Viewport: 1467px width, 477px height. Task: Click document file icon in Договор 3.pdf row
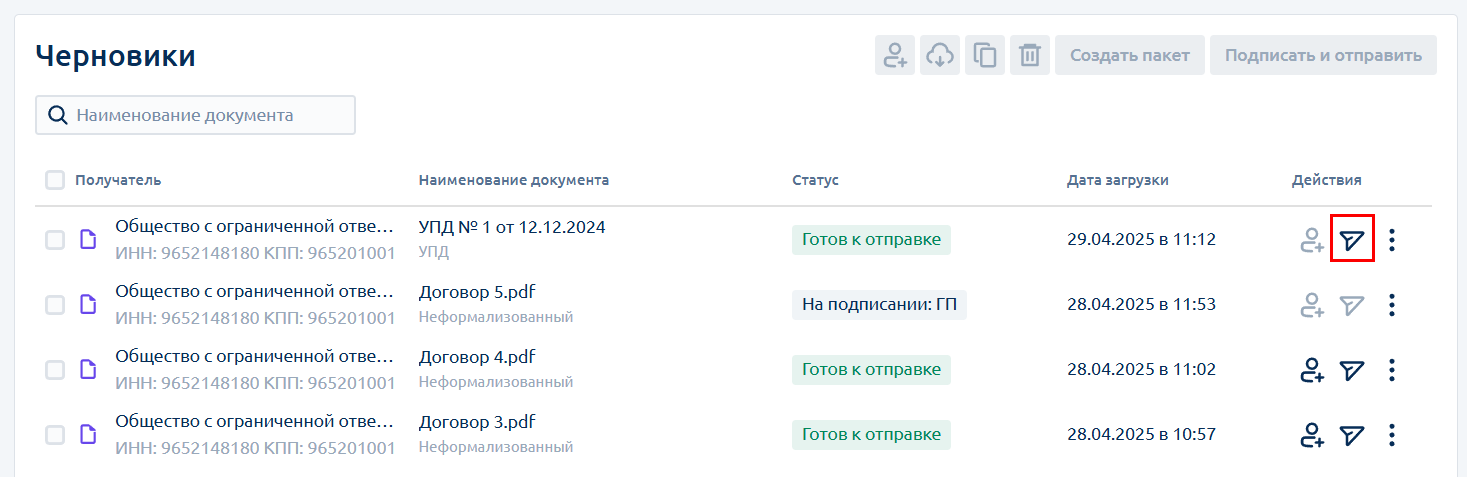point(89,435)
